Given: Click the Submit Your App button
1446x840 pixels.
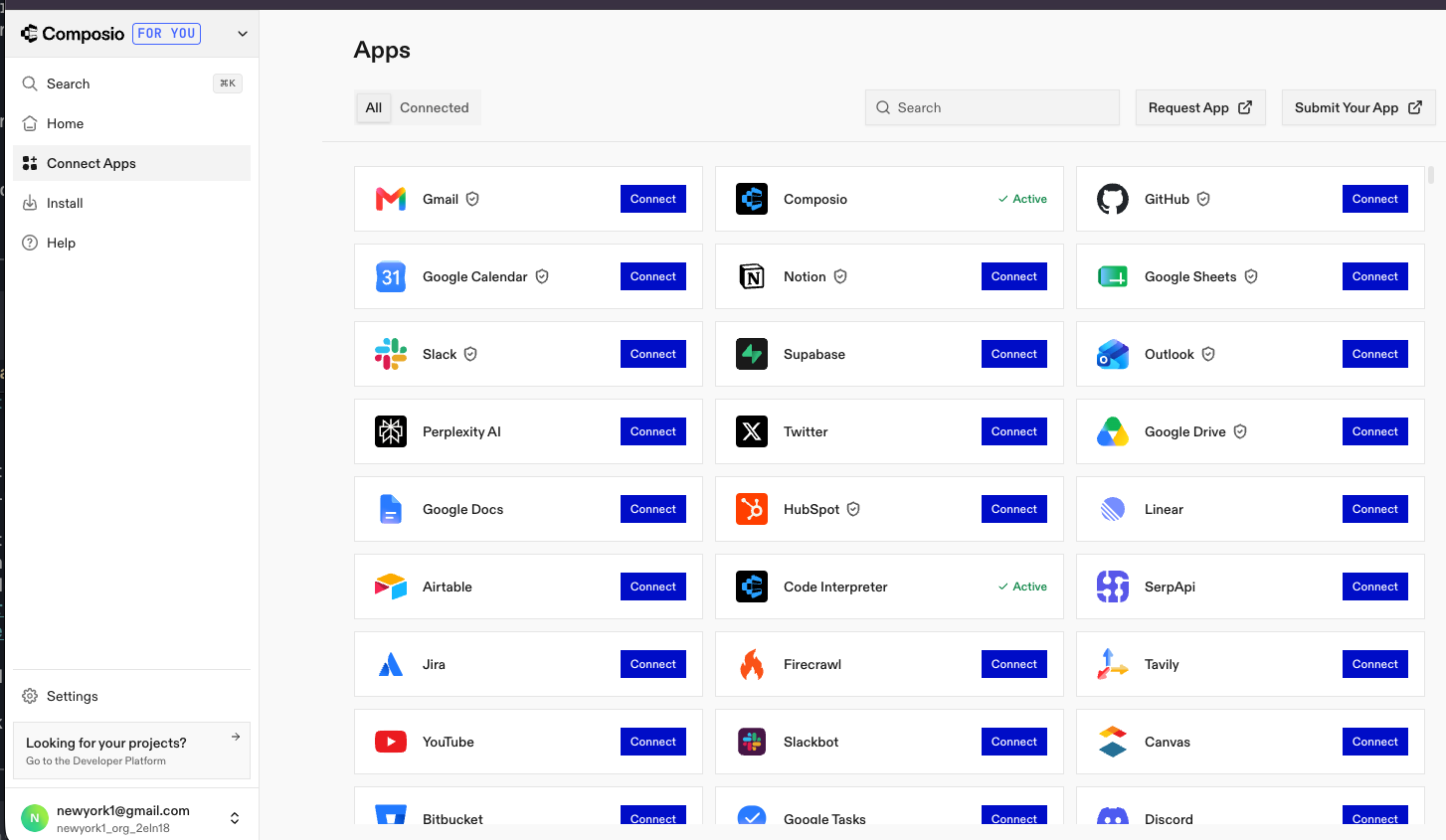Looking at the screenshot, I should [1358, 107].
